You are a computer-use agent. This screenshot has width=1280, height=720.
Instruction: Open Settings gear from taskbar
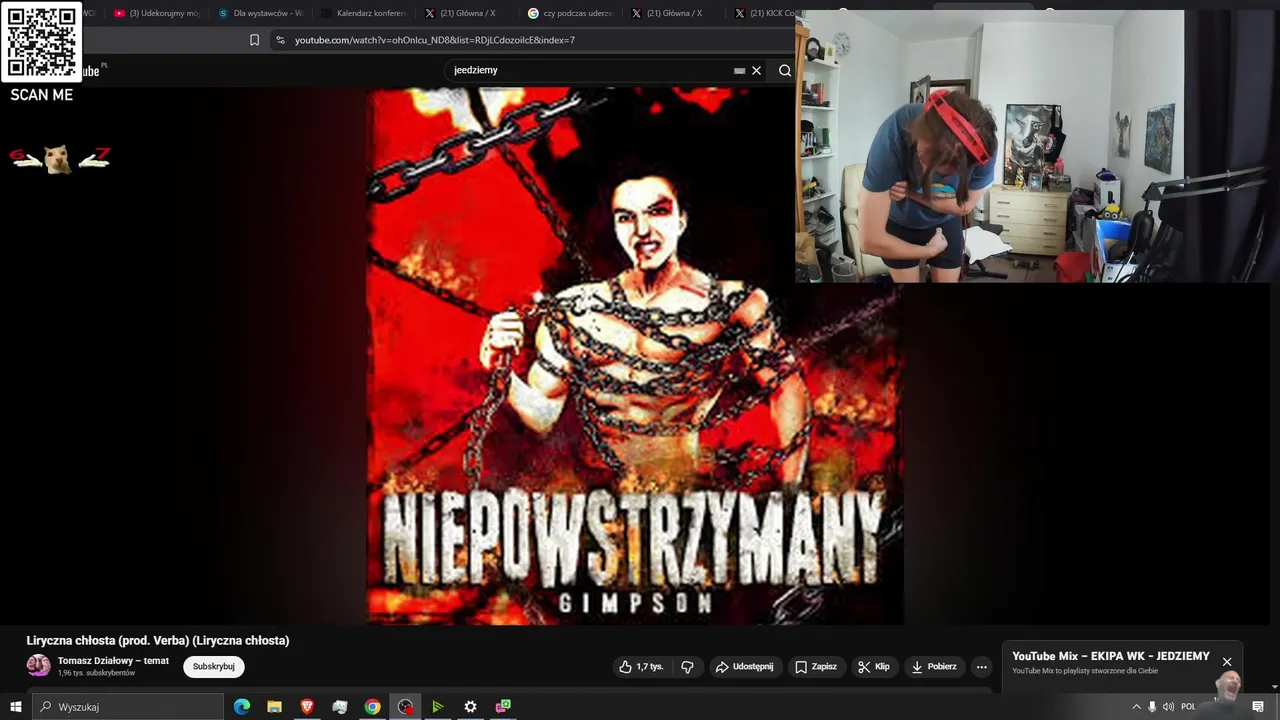click(470, 707)
